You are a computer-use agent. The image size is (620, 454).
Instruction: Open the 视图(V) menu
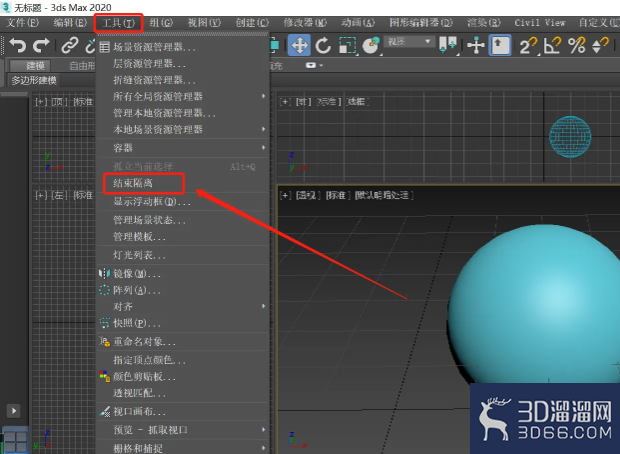204,23
